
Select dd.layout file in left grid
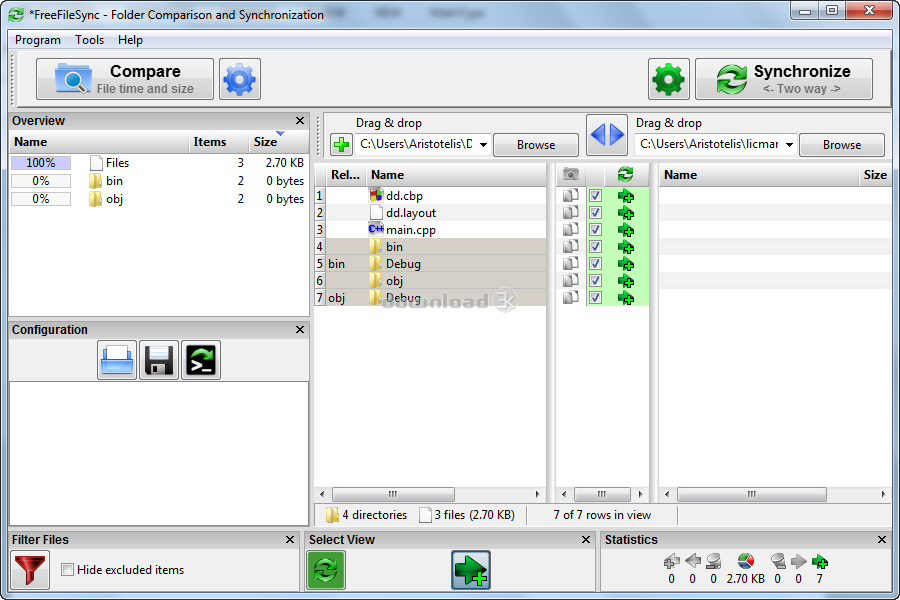[411, 213]
